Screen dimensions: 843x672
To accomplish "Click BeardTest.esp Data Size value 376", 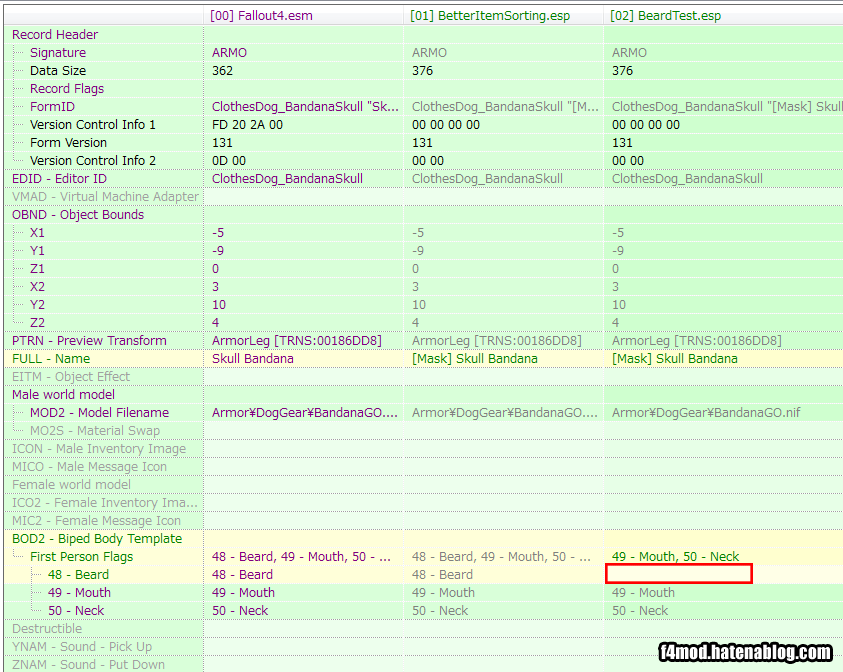I will pos(622,70).
